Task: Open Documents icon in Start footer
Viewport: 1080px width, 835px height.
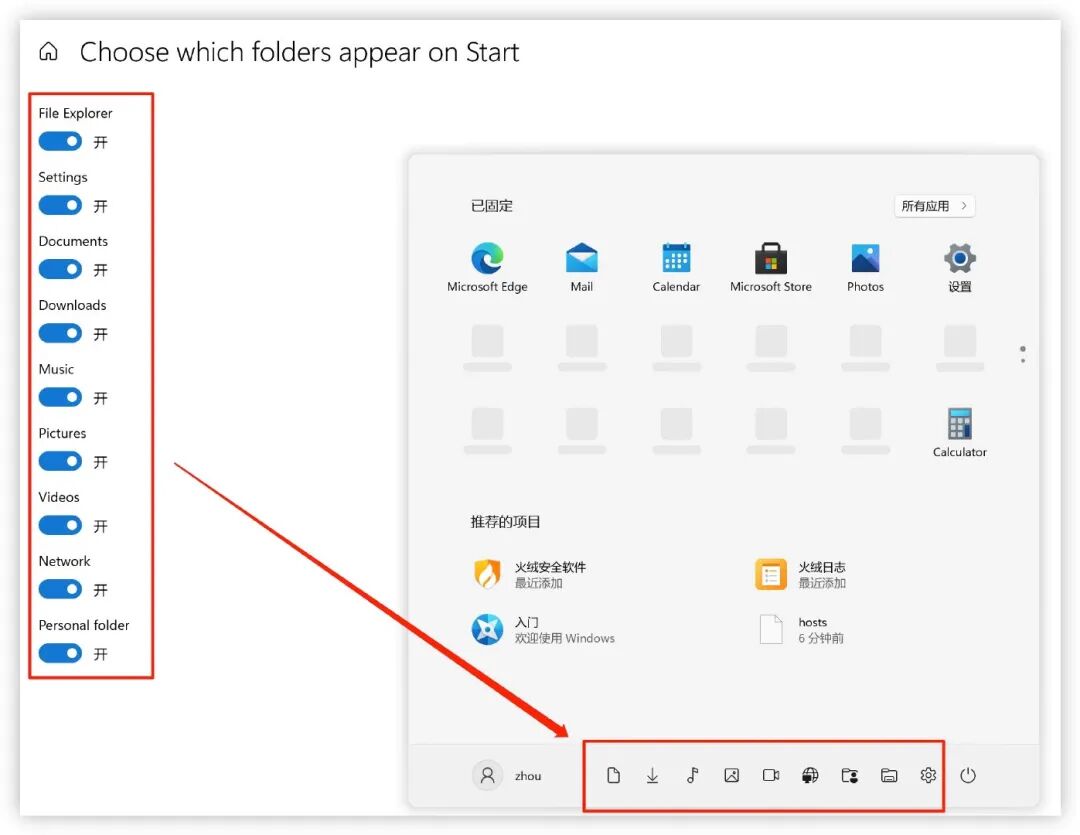Action: point(613,776)
